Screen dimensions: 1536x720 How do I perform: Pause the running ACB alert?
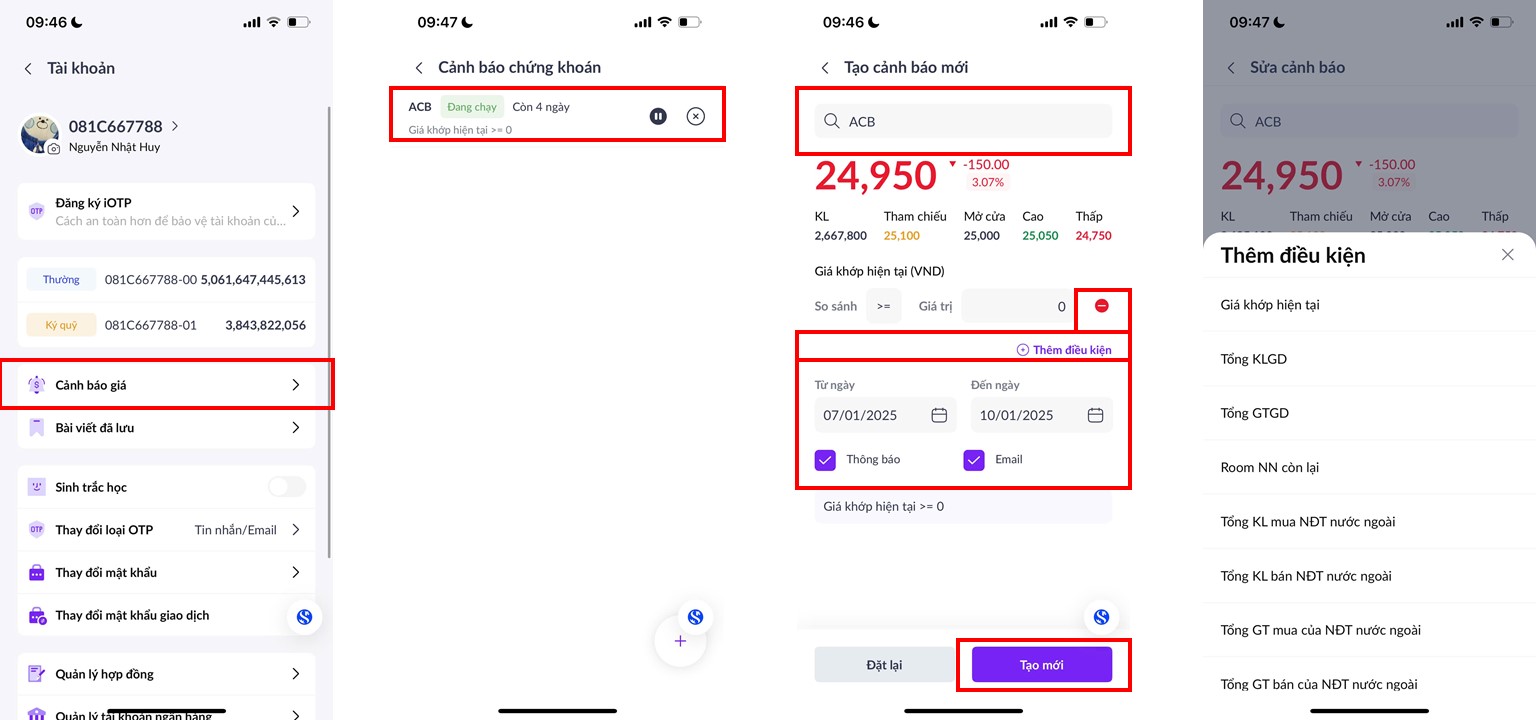[658, 117]
